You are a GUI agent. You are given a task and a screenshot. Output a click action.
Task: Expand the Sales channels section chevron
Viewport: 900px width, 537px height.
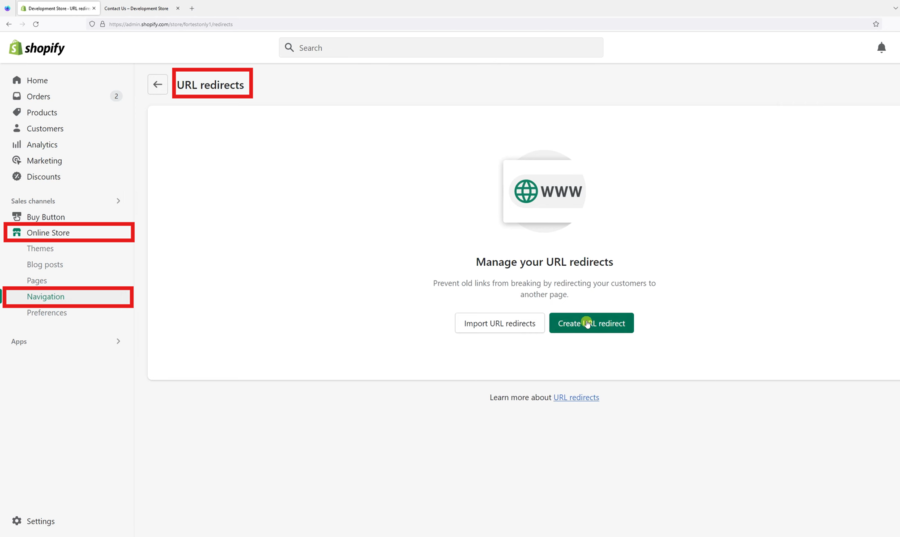click(118, 201)
